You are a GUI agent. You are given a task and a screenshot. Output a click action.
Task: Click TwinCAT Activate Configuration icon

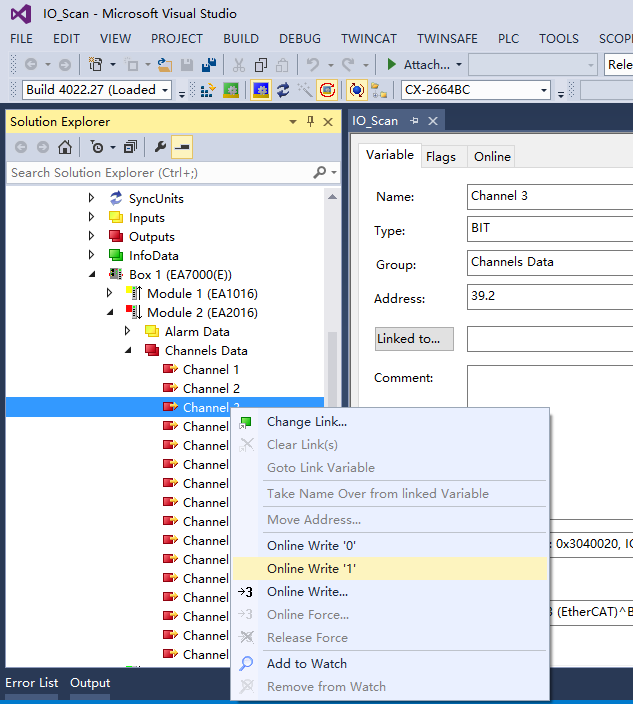coord(208,90)
